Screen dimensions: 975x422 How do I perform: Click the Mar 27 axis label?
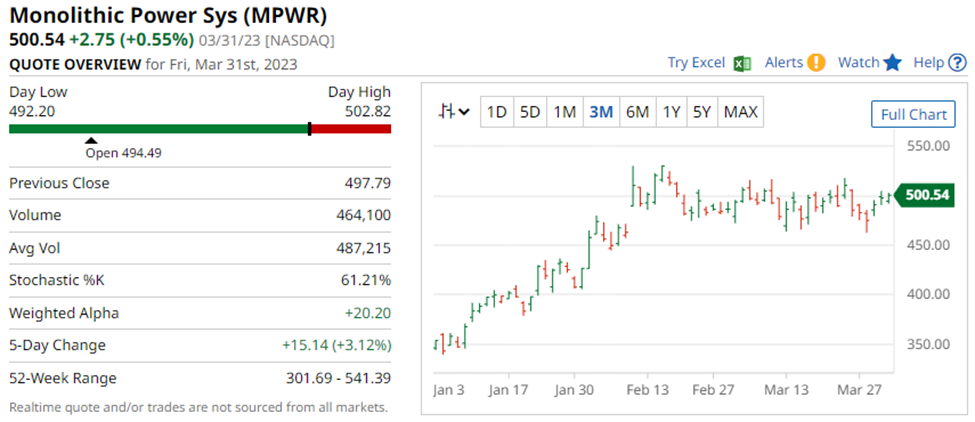click(859, 391)
